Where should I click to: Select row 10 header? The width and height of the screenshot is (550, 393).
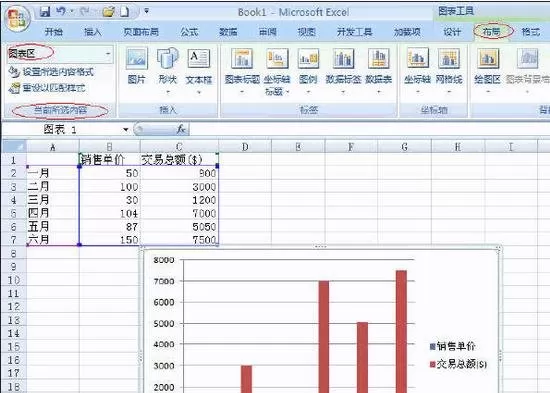click(x=14, y=280)
